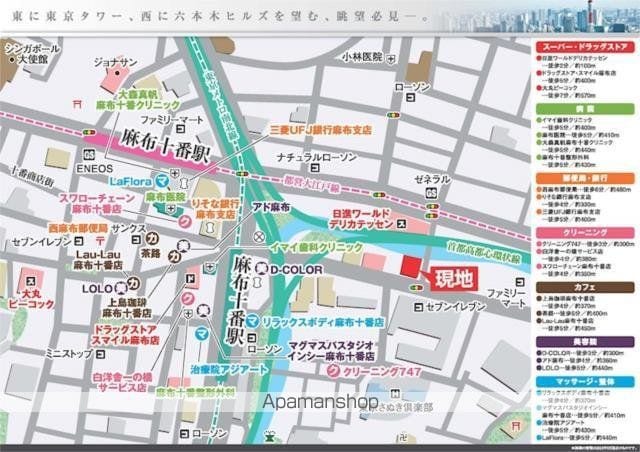Screen dimensions: 640x452
Task: Click the Tokyo skyline photo in the header
Action: coord(536,16)
